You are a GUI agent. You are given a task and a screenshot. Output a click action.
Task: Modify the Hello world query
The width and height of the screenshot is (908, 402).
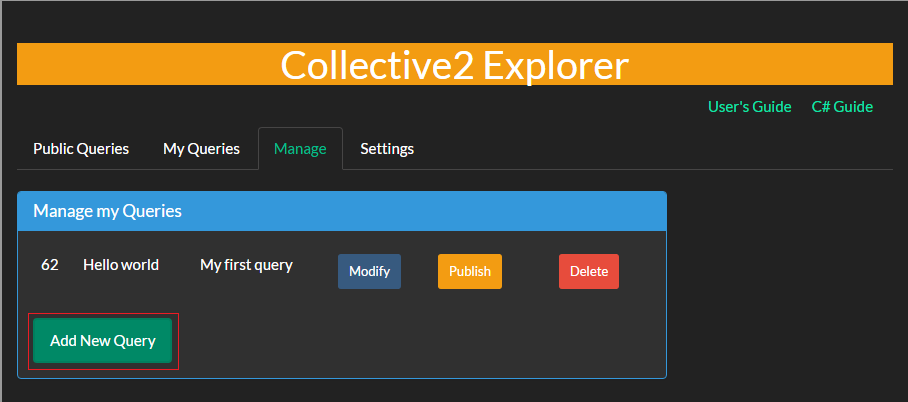[x=369, y=271]
